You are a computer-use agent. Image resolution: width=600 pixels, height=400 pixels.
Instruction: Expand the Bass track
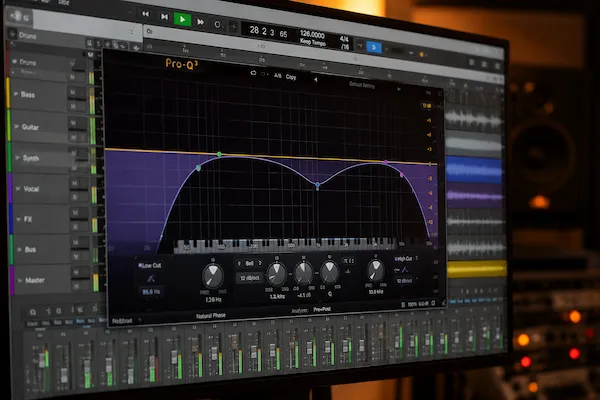(x=16, y=94)
